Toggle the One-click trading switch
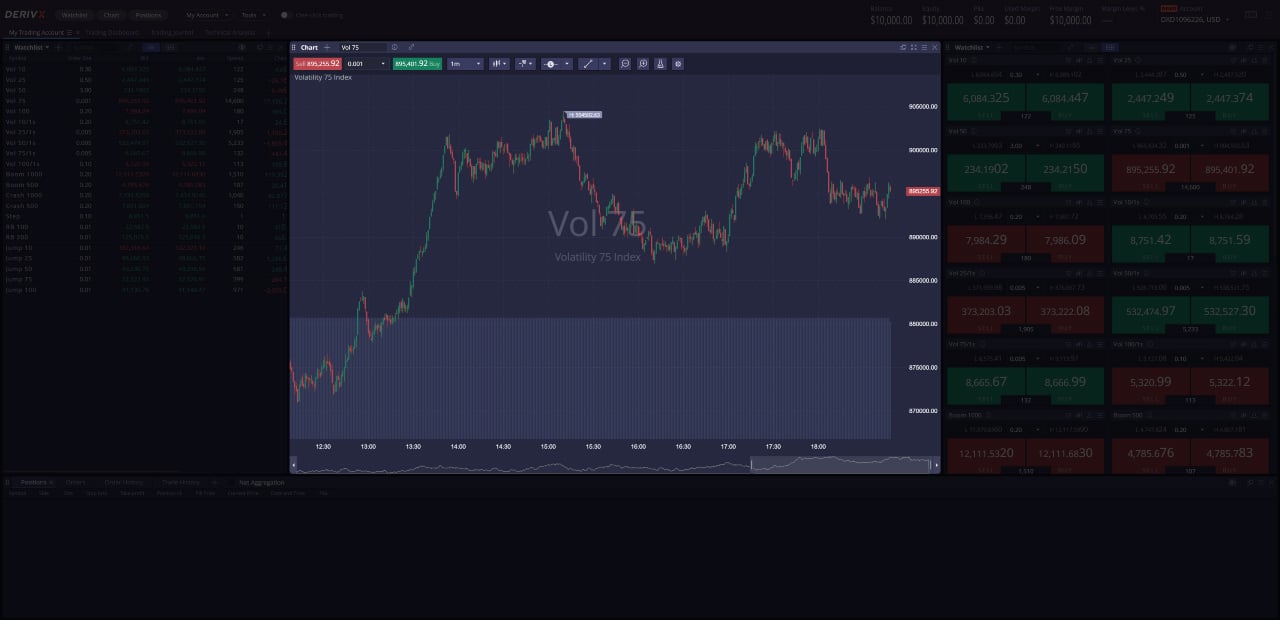Viewport: 1280px width, 620px height. pyautogui.click(x=286, y=15)
